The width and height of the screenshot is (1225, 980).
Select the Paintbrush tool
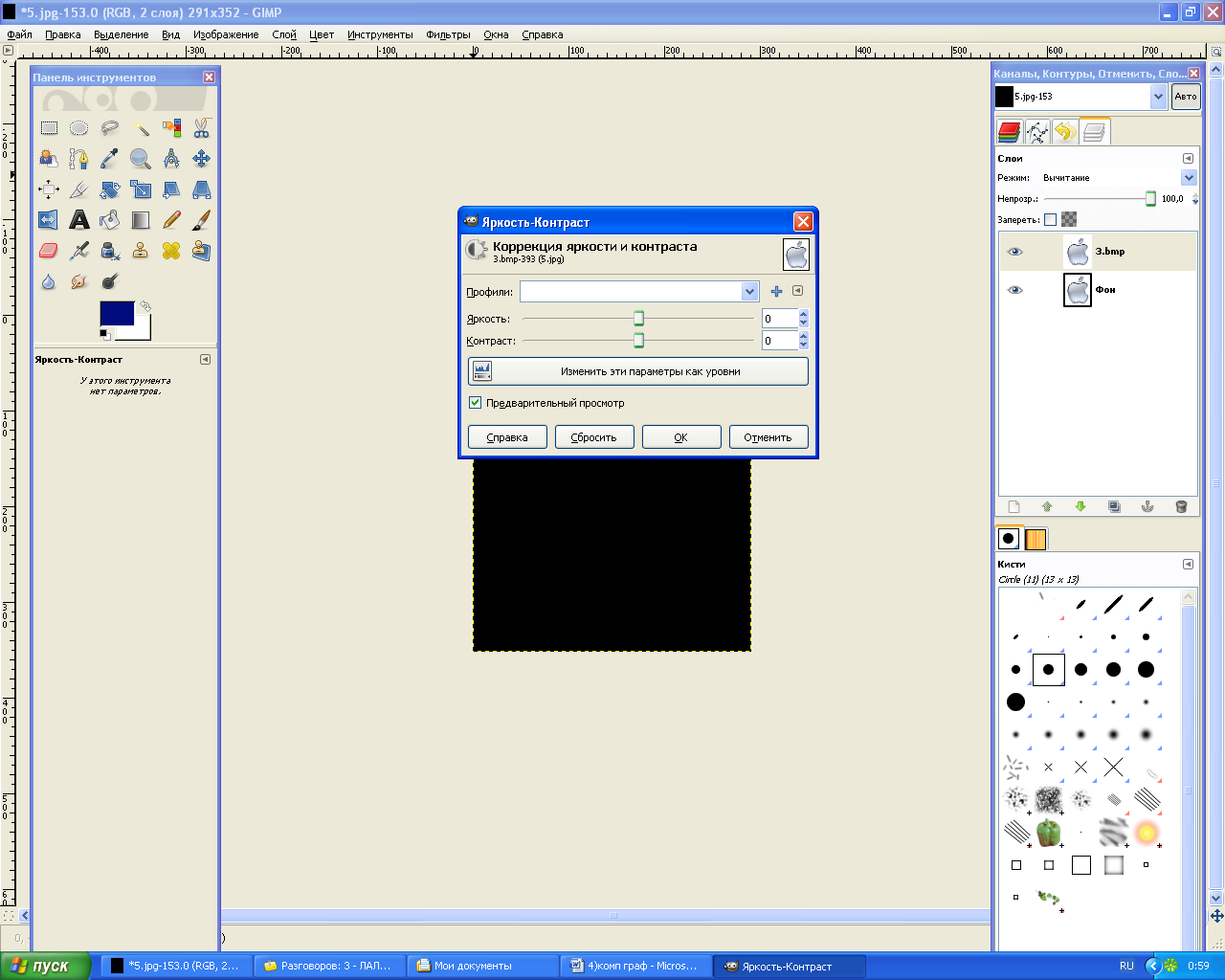click(x=202, y=220)
